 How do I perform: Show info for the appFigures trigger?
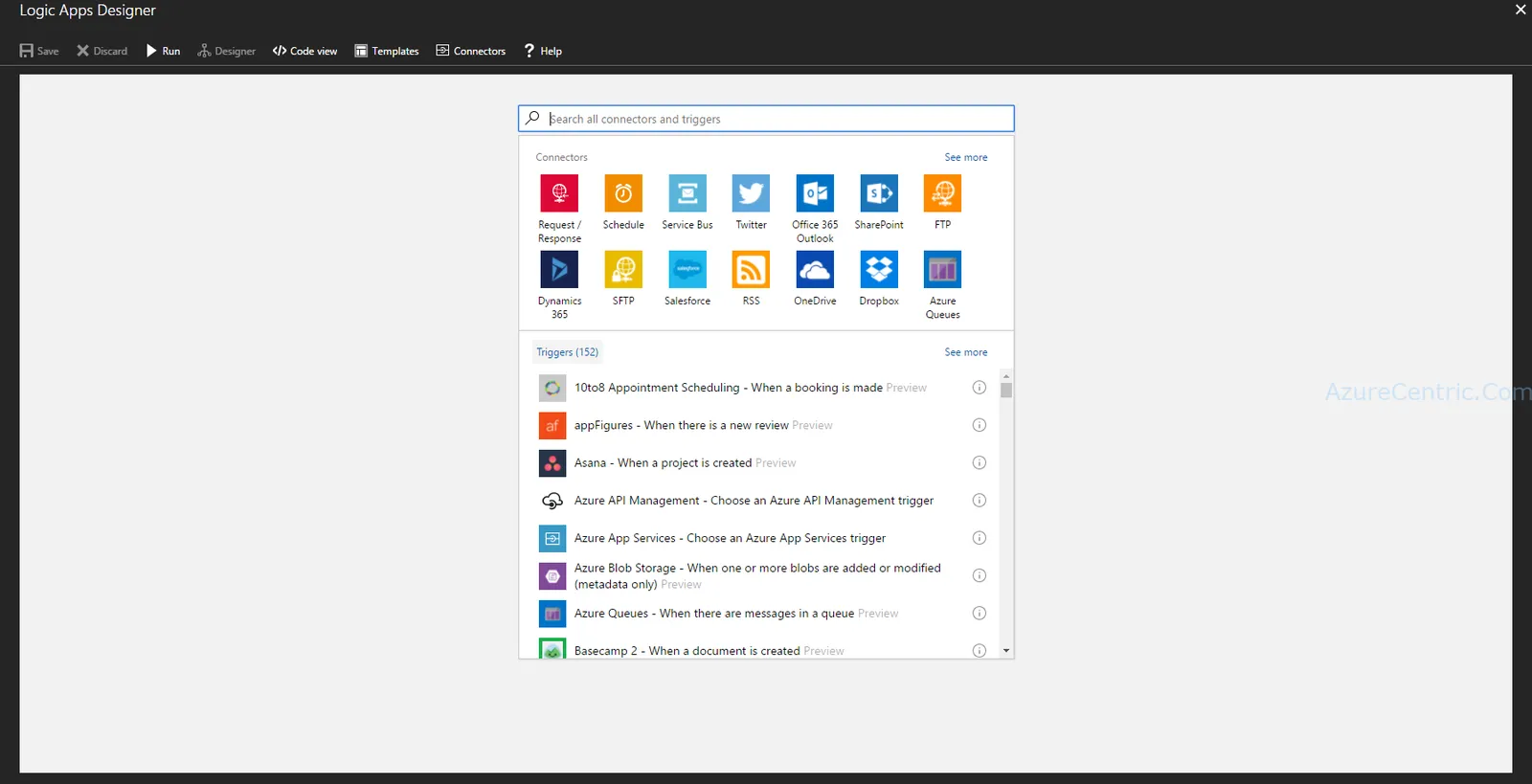[x=979, y=425]
